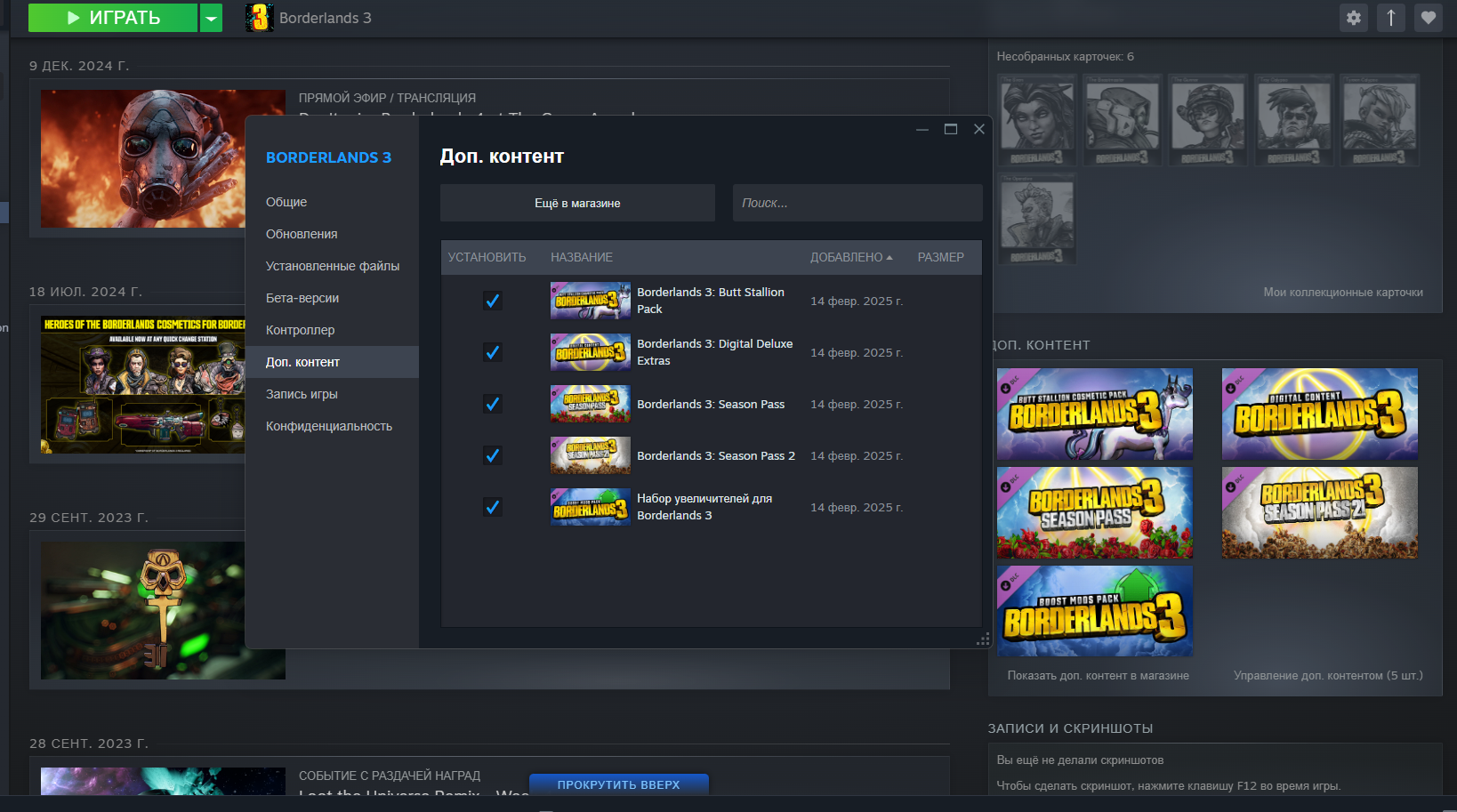Click Управление доп. контентом link
This screenshot has width=1457, height=812.
[x=1328, y=675]
